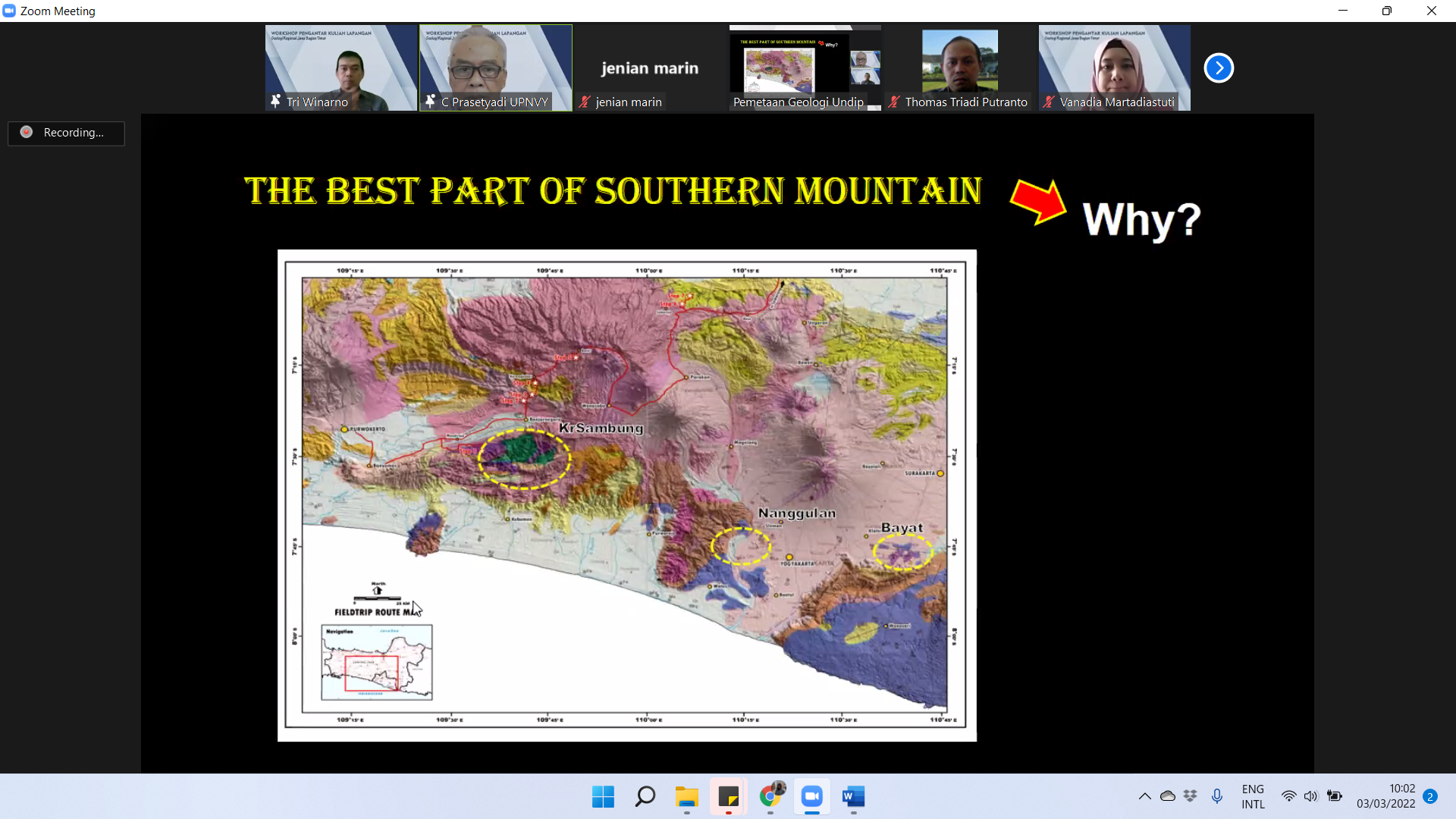This screenshot has height=819, width=1456.
Task: Click next page arrow in participant strip
Action: [x=1219, y=68]
